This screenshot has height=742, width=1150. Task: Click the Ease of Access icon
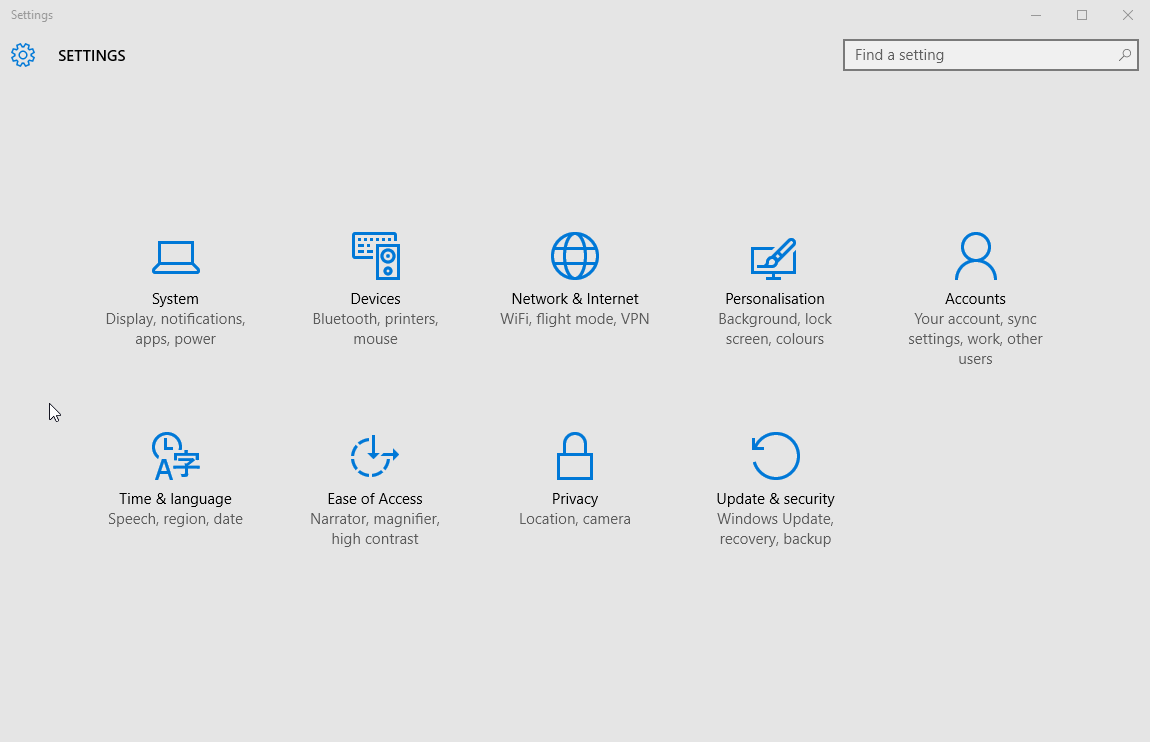[375, 456]
